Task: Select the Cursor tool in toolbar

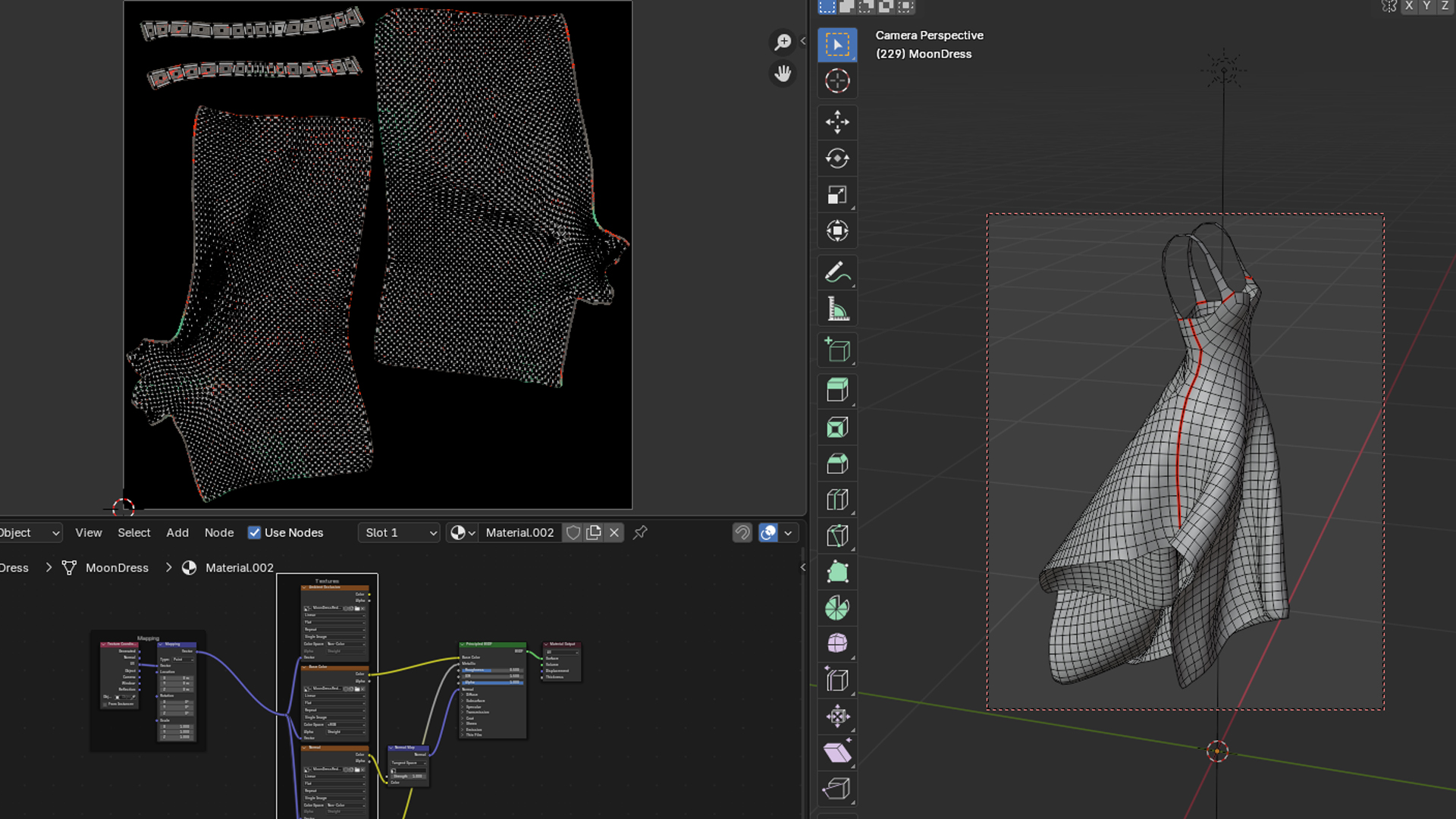Action: click(x=837, y=81)
